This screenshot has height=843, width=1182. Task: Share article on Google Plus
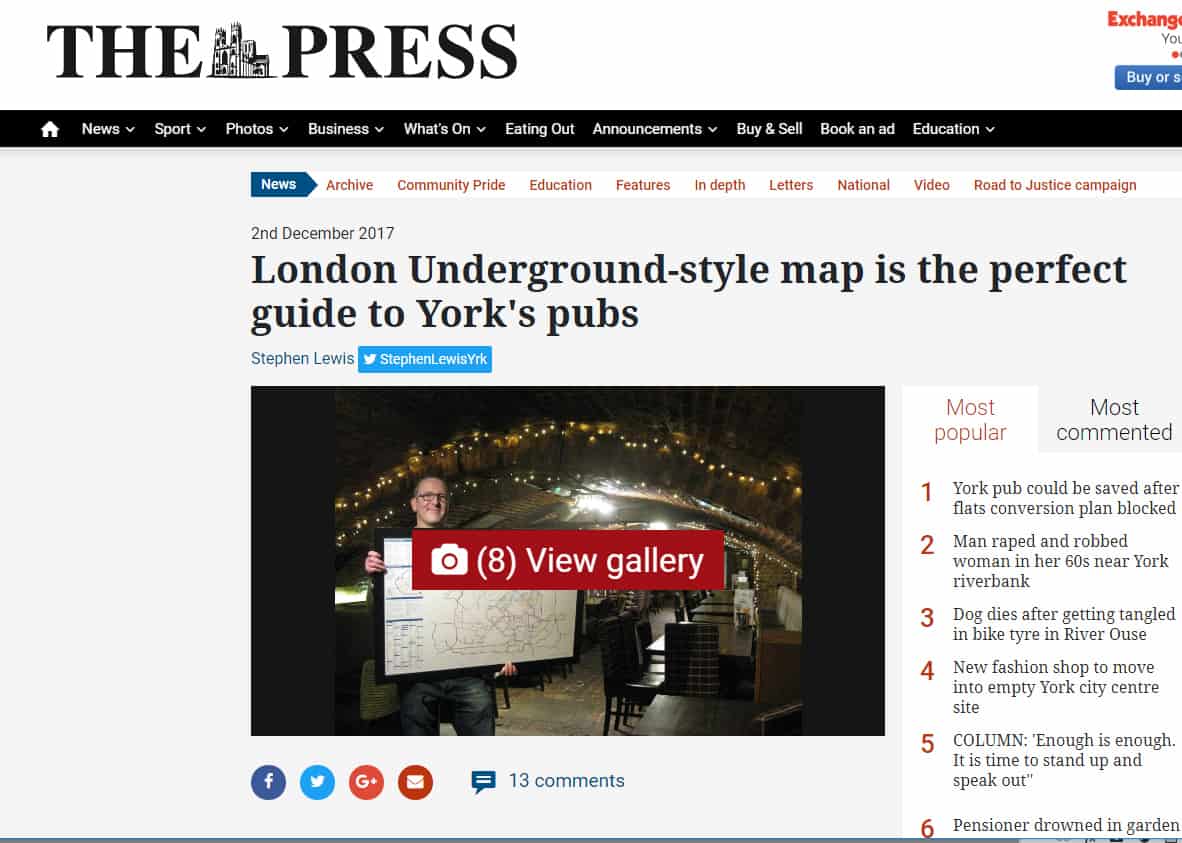(366, 782)
